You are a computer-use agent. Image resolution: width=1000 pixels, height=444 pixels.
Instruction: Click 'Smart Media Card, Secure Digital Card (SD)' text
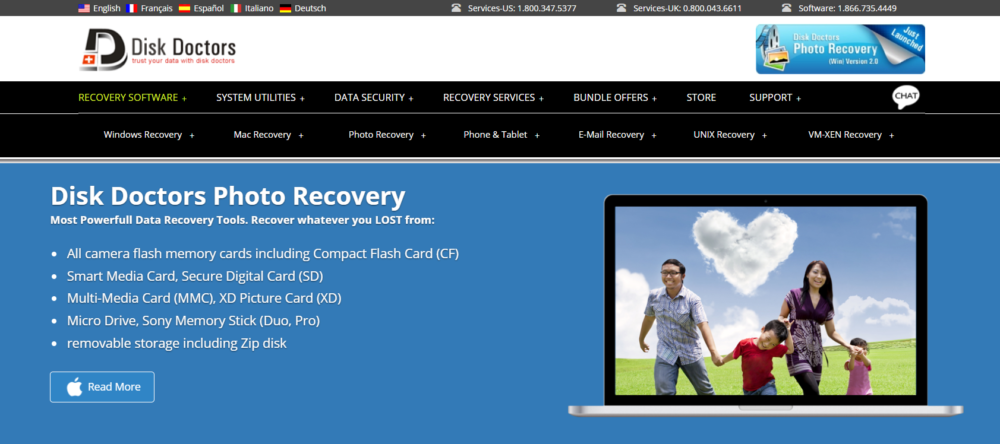click(195, 276)
